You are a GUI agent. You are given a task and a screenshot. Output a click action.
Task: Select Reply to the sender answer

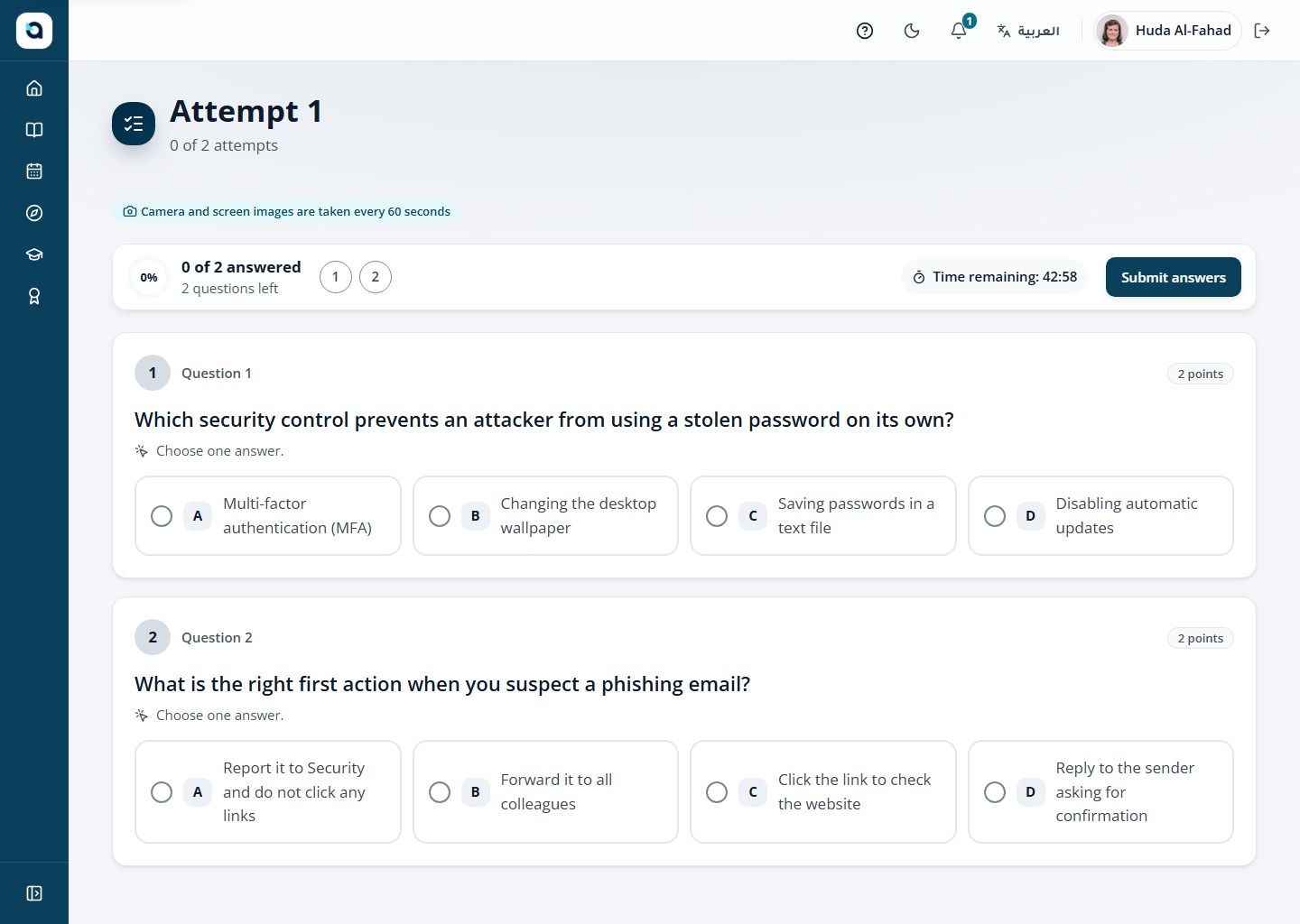pyautogui.click(x=1100, y=791)
